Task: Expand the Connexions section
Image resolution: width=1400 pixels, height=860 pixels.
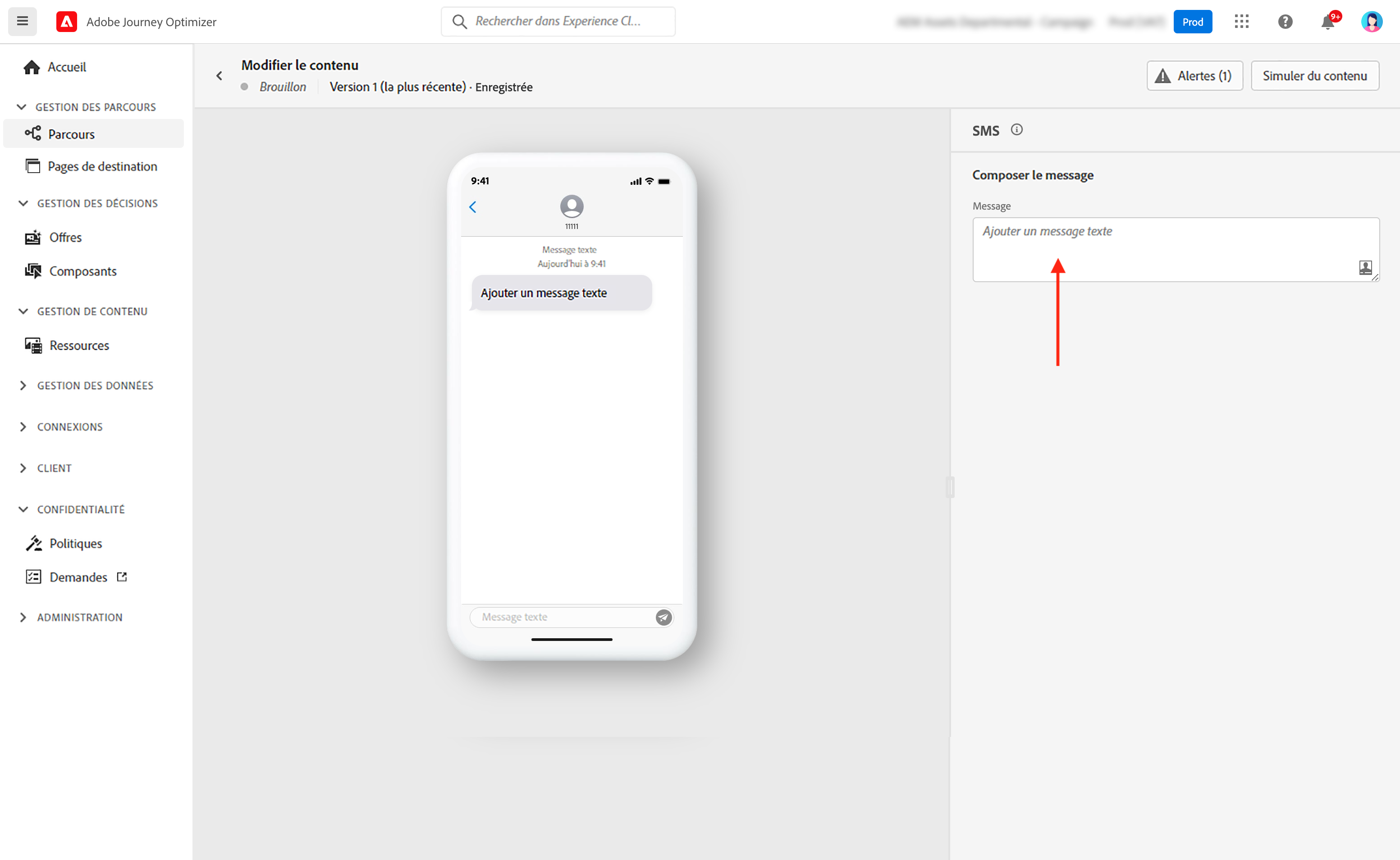Action: [23, 426]
